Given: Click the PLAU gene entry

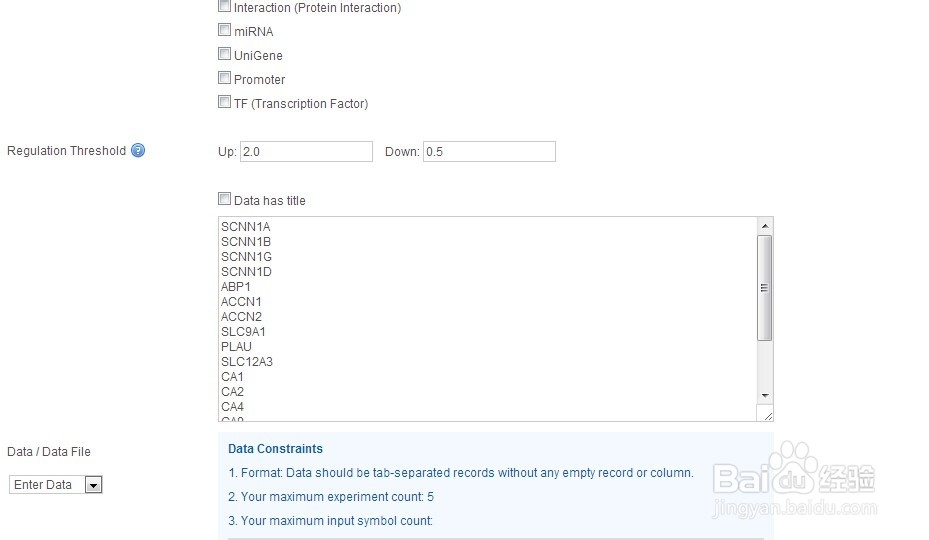Looking at the screenshot, I should point(237,347).
